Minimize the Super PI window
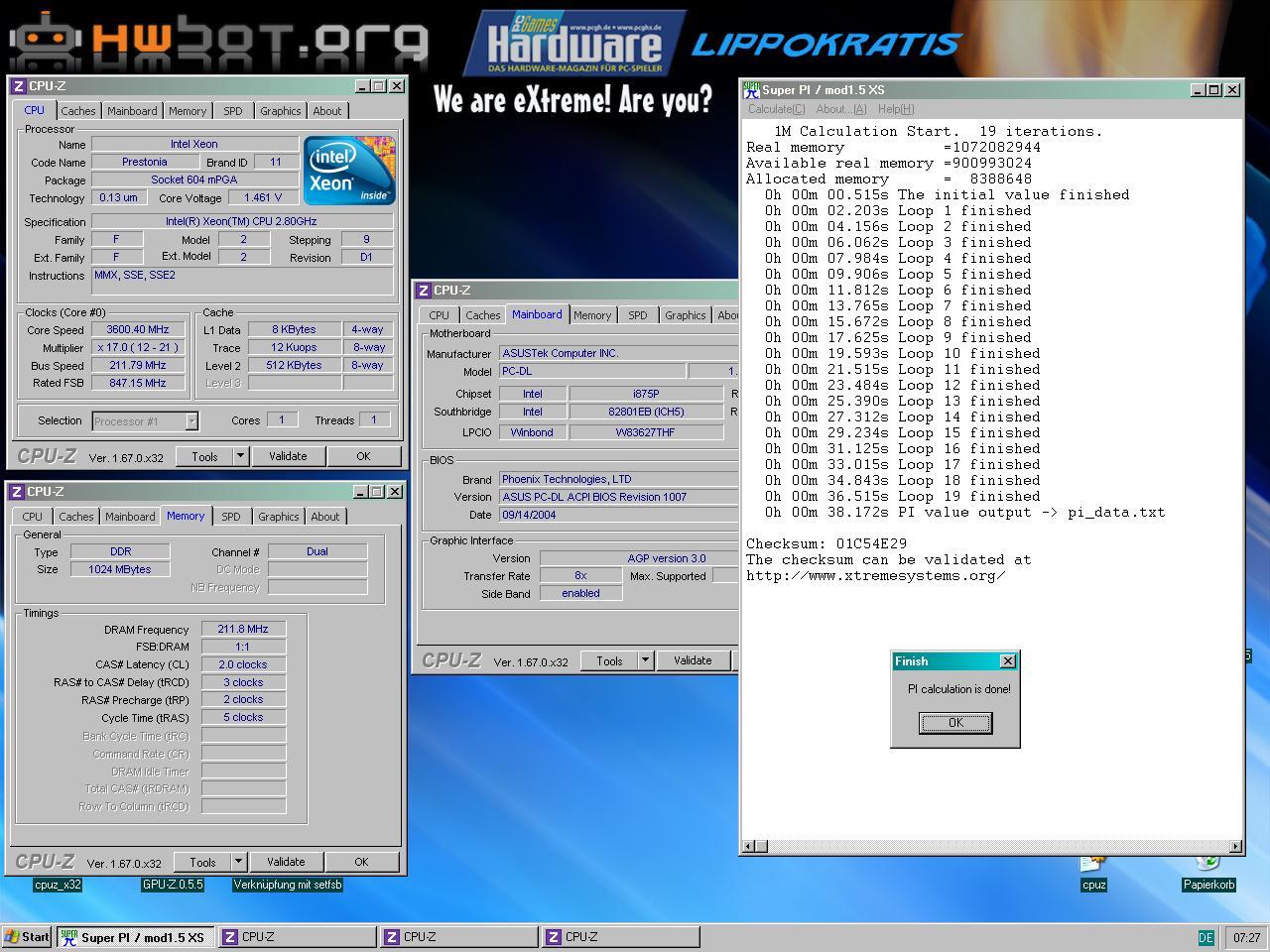 (1199, 89)
